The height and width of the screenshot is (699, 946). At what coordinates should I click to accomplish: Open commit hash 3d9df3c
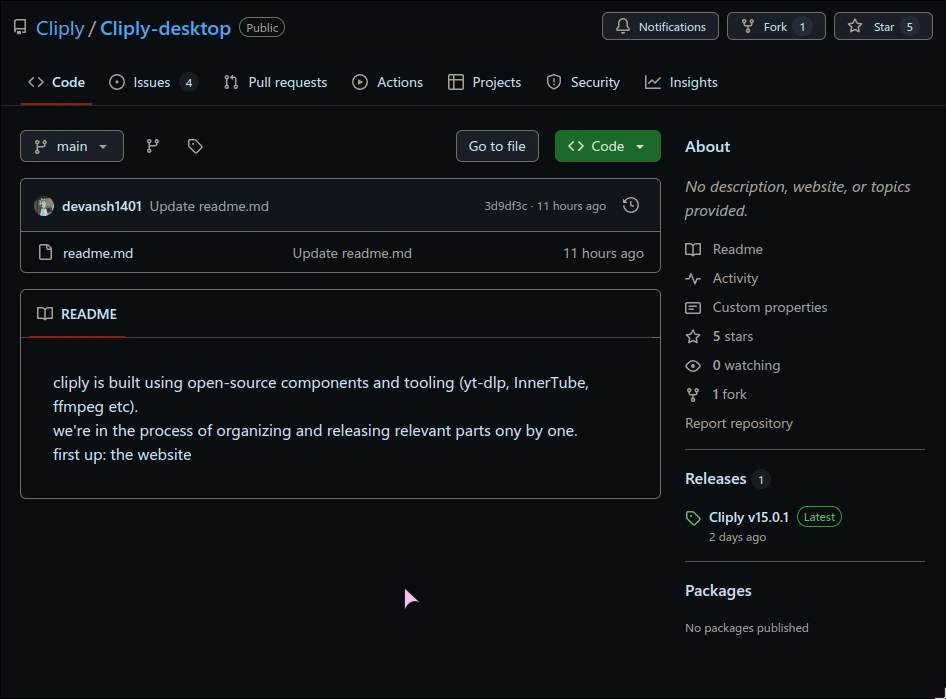tap(505, 206)
